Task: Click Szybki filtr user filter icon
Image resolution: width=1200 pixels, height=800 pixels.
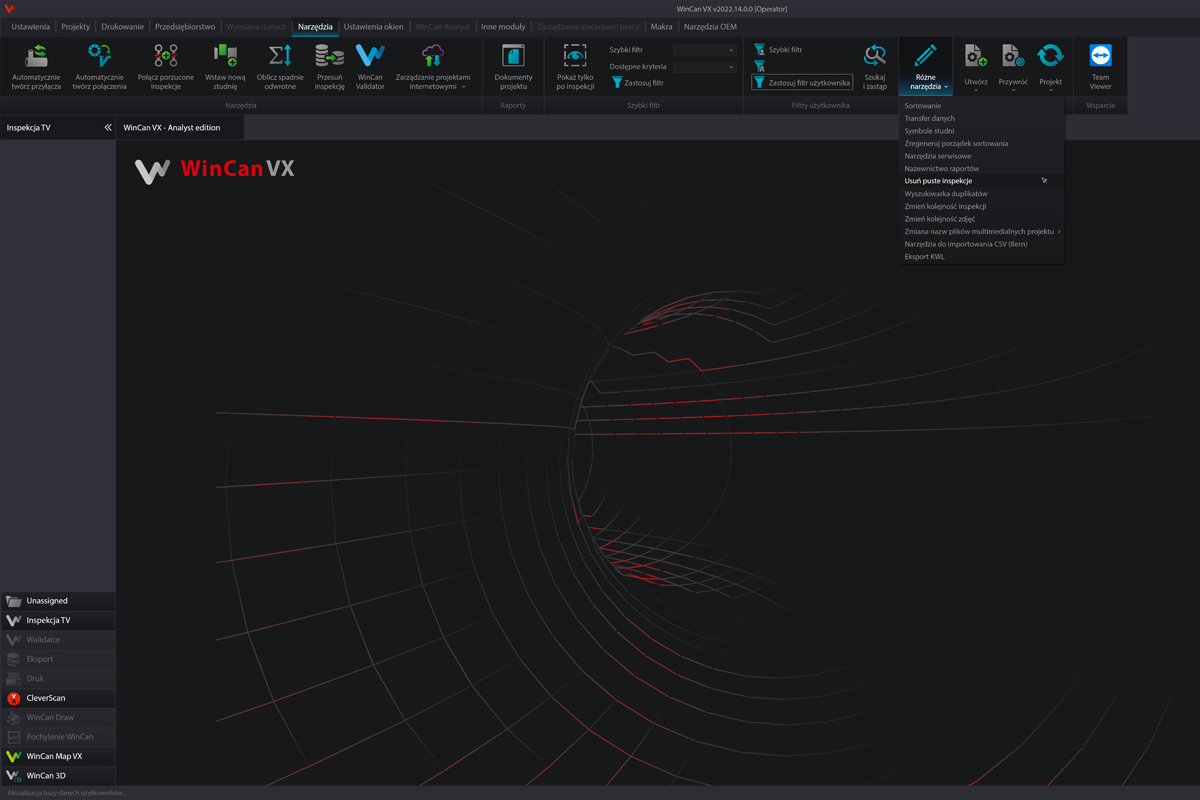Action: (x=760, y=49)
